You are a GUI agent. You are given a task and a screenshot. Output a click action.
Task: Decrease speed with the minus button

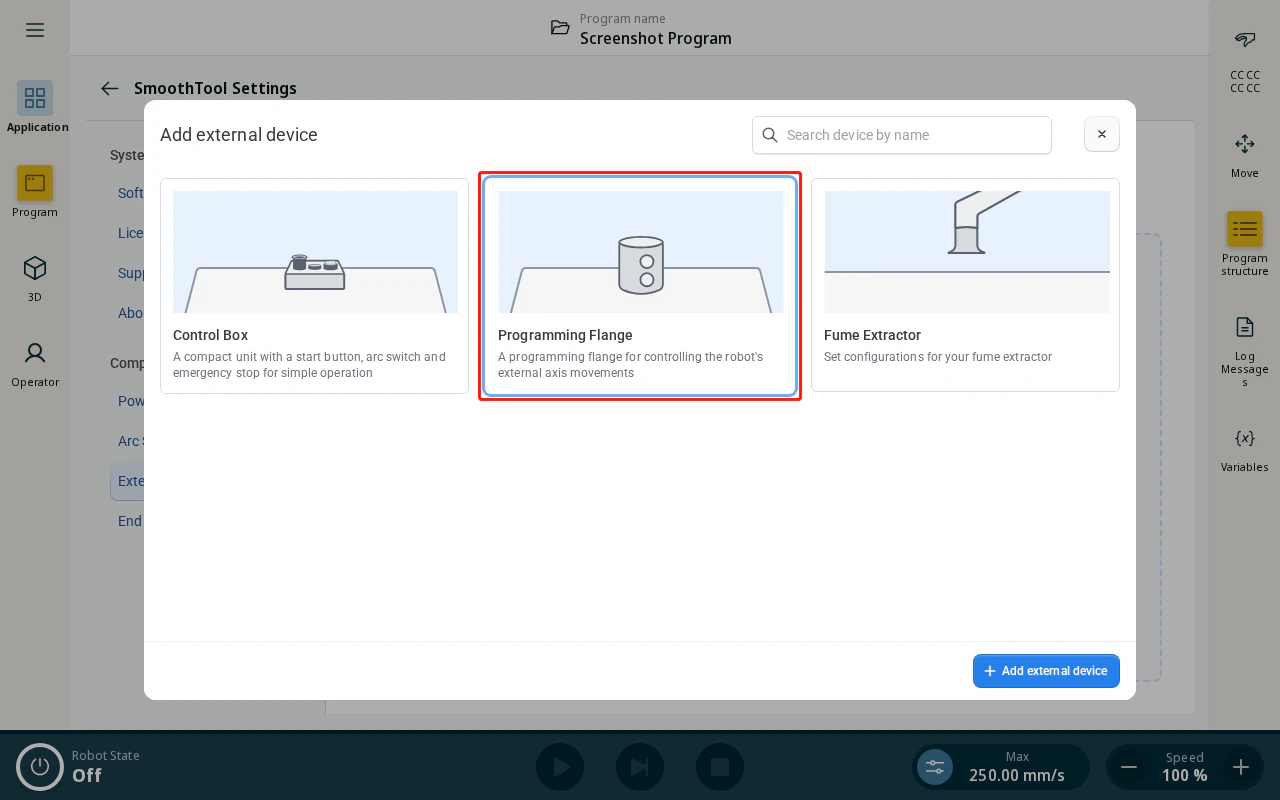1129,767
